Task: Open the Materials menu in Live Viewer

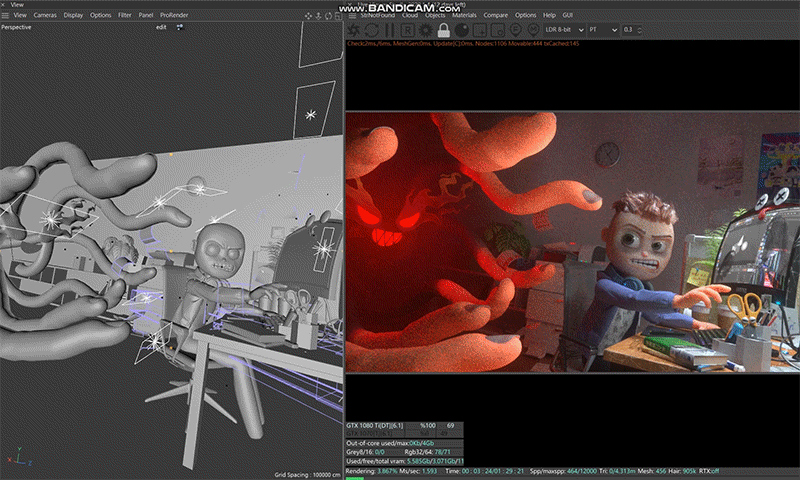Action: point(464,15)
